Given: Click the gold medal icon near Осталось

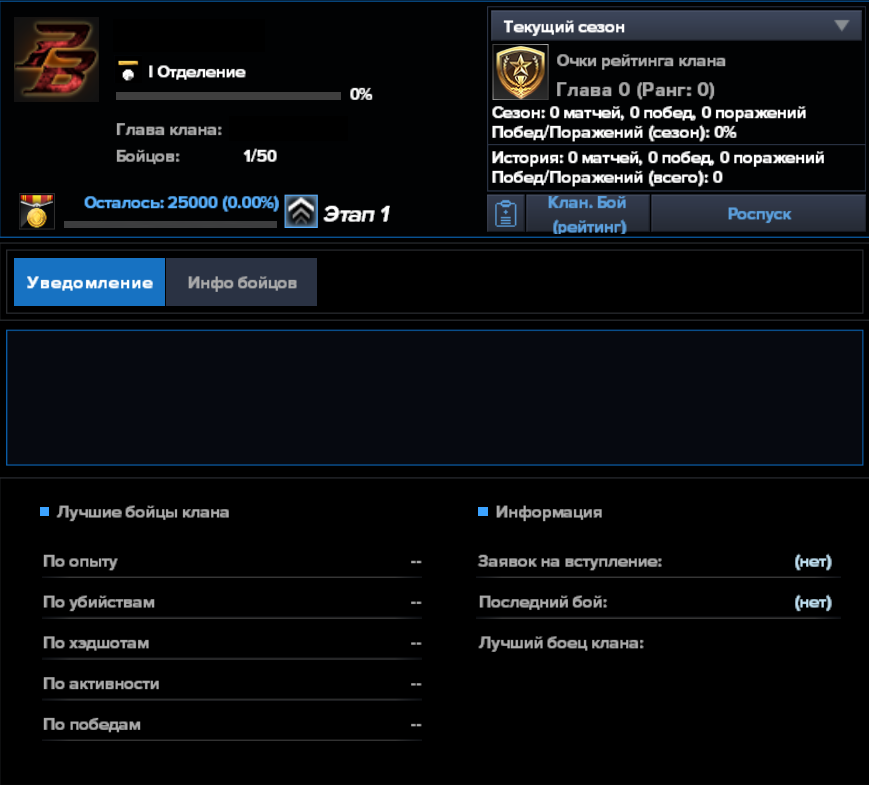Looking at the screenshot, I should (36, 212).
